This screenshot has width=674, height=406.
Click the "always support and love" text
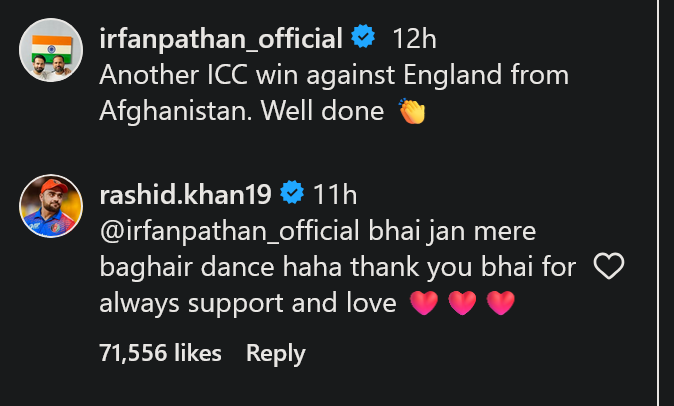pos(249,303)
